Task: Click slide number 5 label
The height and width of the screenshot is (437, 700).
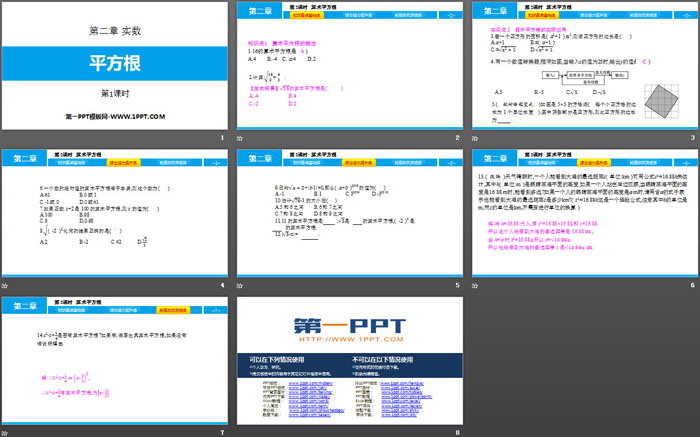Action: (x=457, y=285)
